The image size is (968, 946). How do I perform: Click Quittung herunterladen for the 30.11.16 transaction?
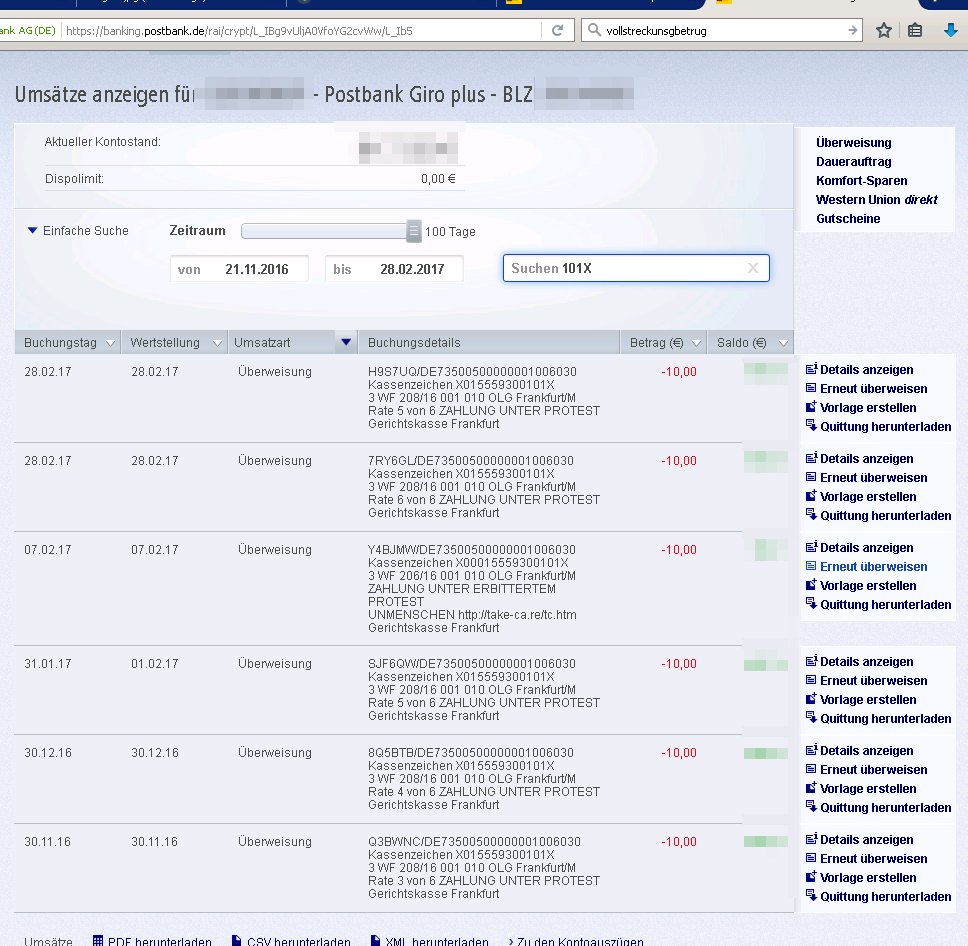tap(885, 897)
